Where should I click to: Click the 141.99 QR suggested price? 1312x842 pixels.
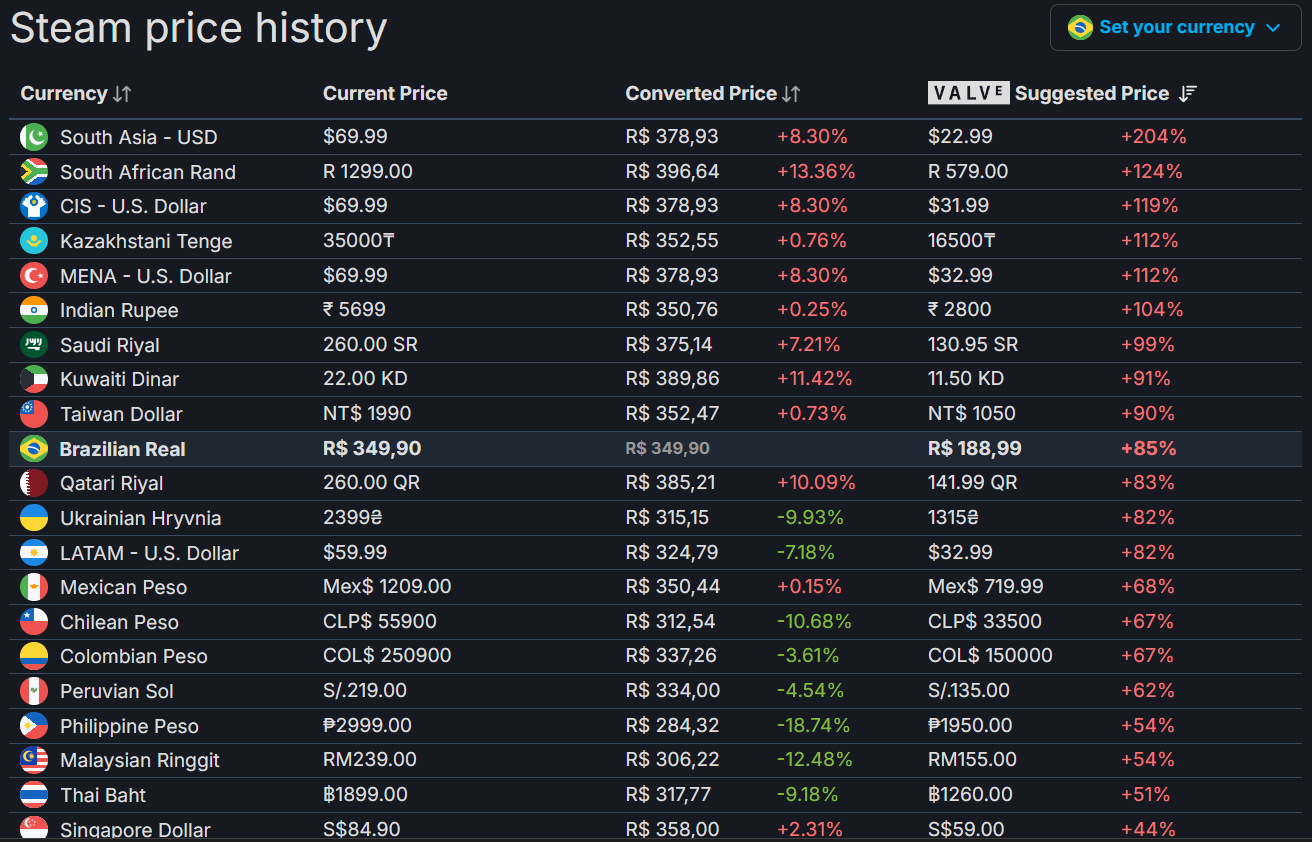coord(973,482)
